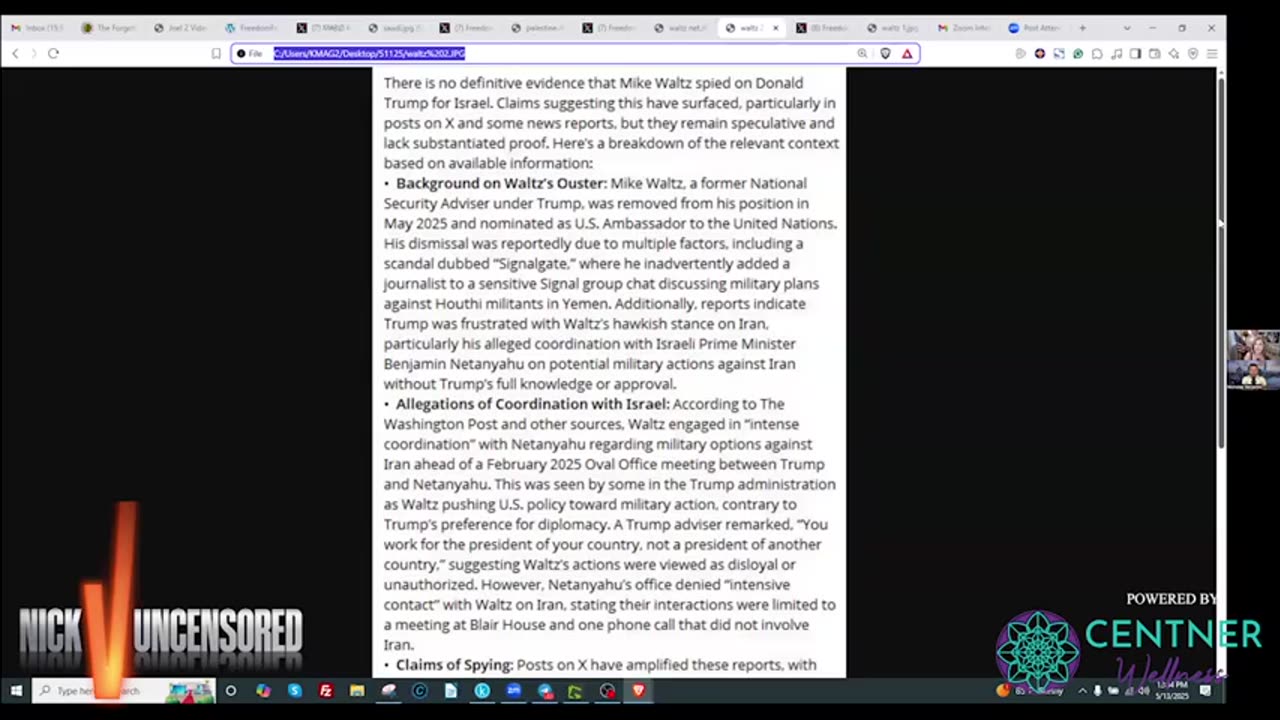The height and width of the screenshot is (720, 1280).
Task: Open the browser hamburger menu
Action: pyautogui.click(x=1212, y=53)
